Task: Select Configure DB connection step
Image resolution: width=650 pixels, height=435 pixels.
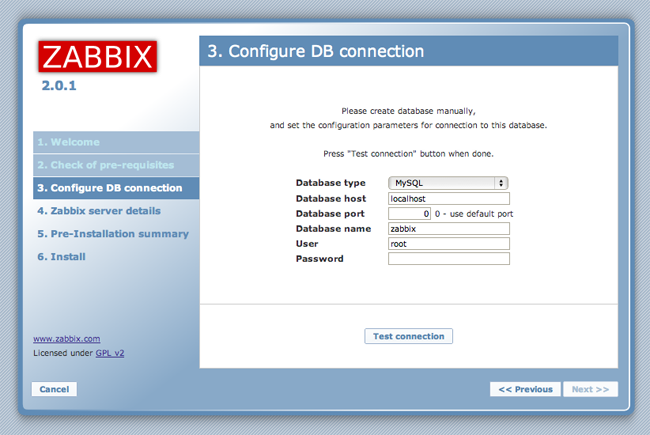Action: (109, 188)
